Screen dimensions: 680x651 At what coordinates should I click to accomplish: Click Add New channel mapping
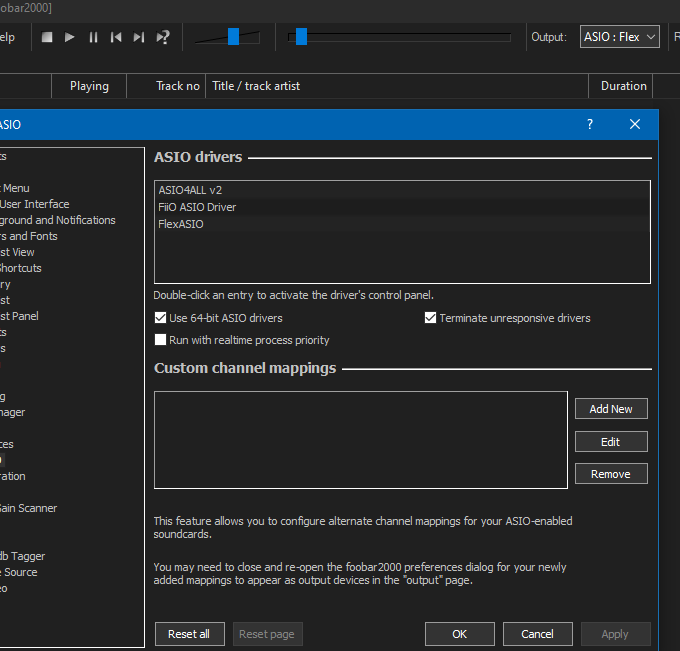pyautogui.click(x=611, y=409)
